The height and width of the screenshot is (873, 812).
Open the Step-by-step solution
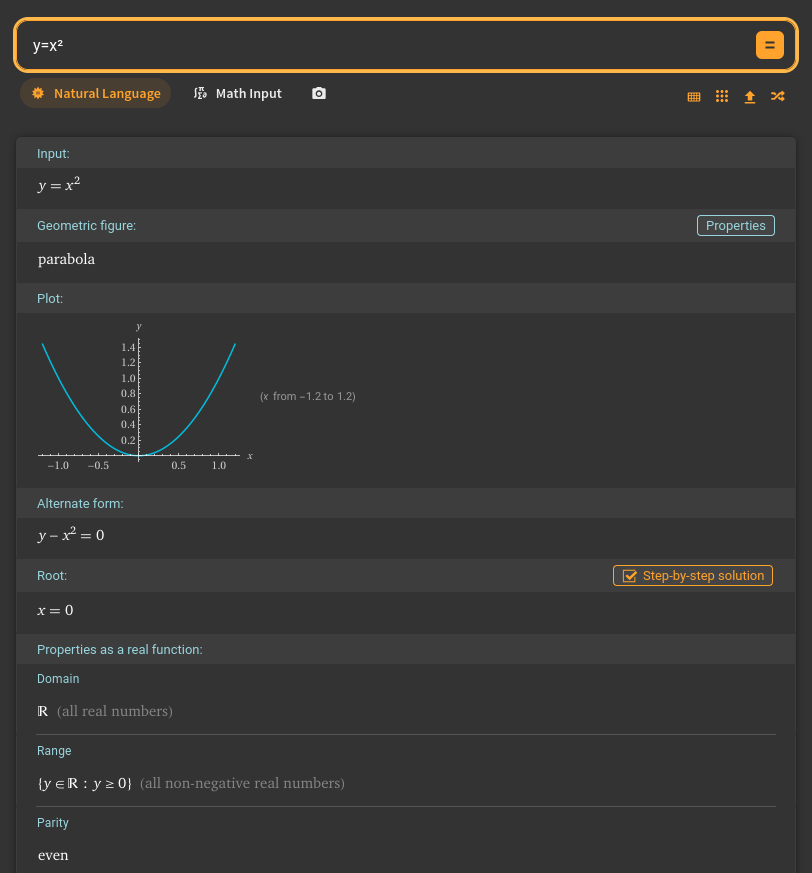(x=693, y=576)
